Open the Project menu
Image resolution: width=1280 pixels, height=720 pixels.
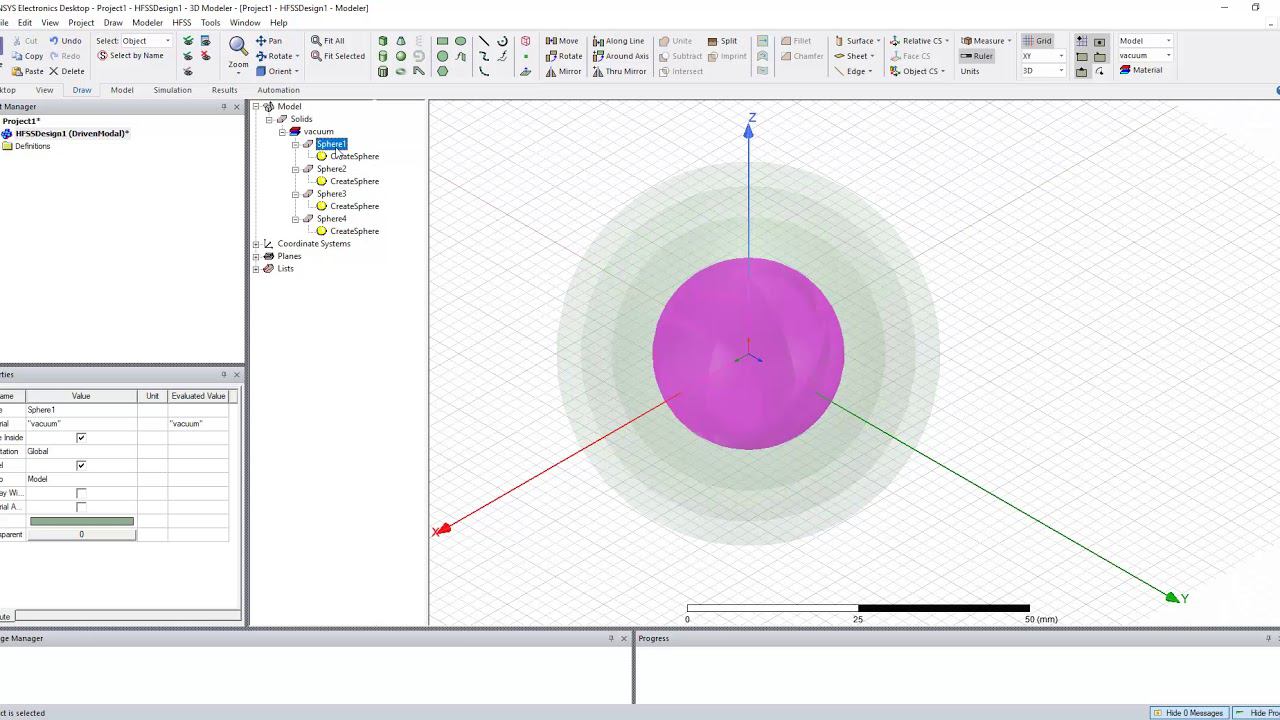pos(81,23)
